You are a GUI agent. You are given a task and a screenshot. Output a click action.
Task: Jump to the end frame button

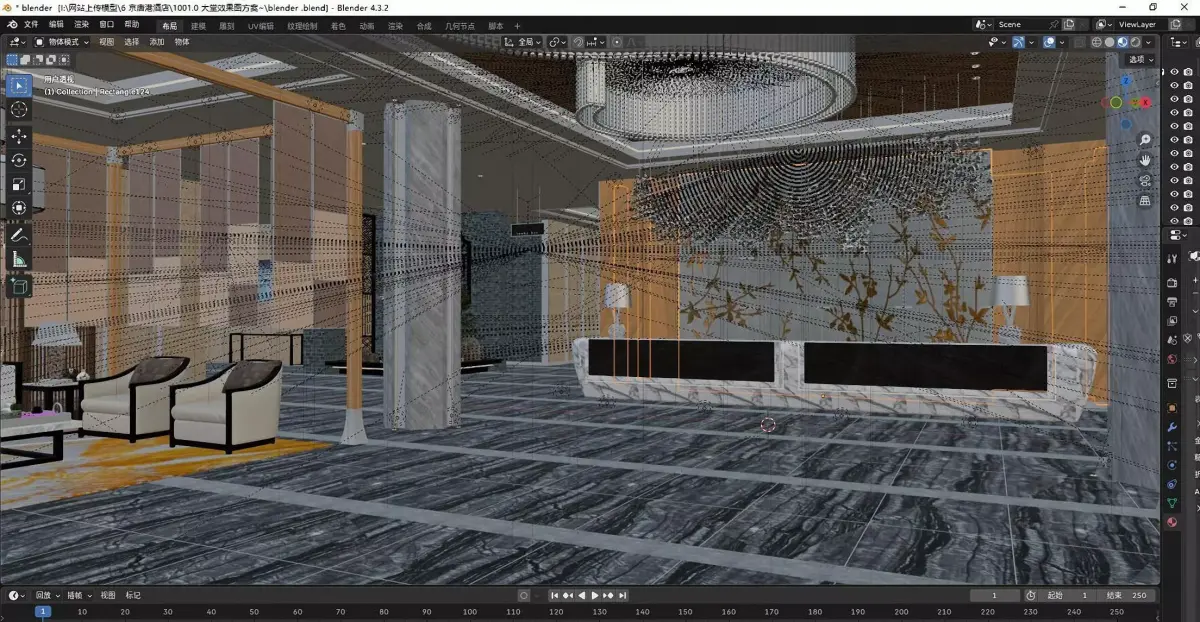(623, 595)
